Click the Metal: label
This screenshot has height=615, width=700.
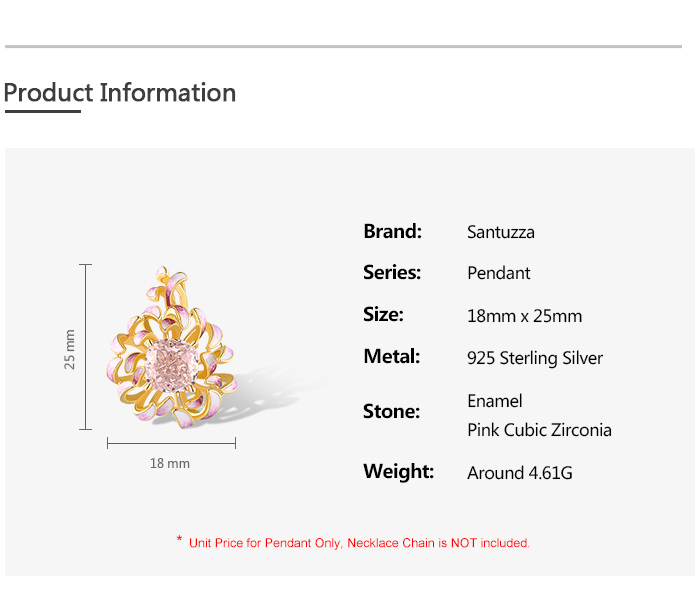click(391, 356)
